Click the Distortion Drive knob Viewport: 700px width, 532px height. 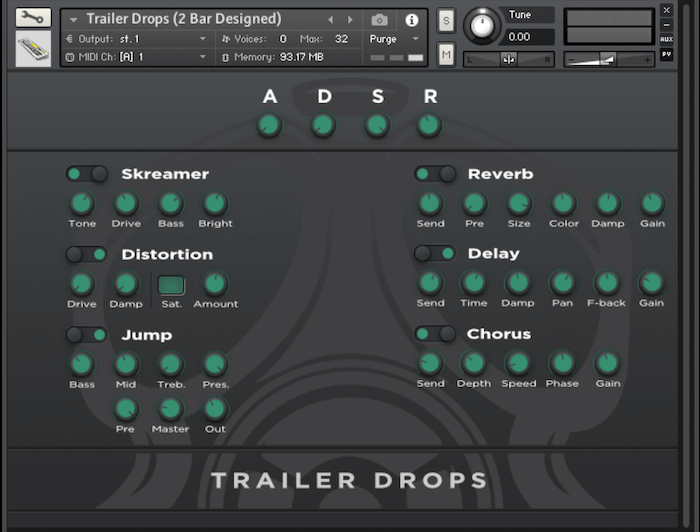pyautogui.click(x=82, y=284)
